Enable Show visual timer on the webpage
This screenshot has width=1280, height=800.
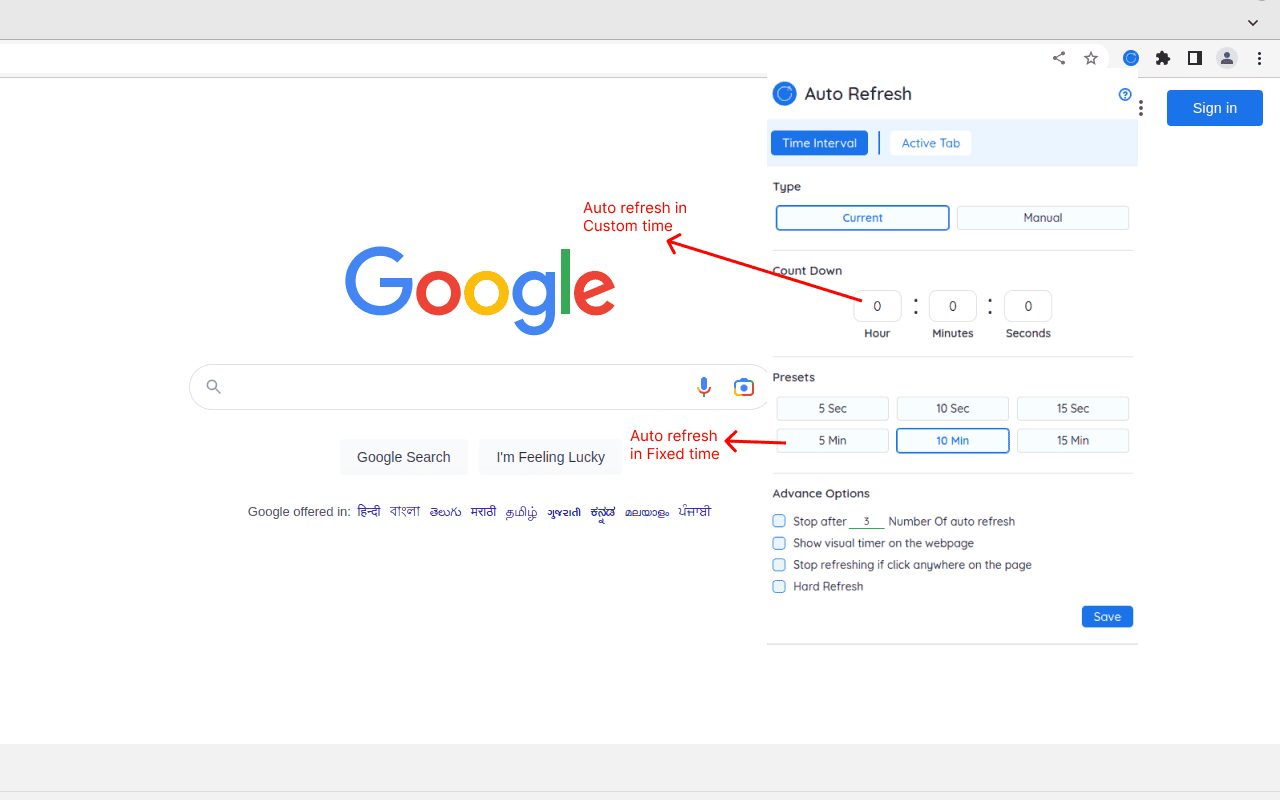pyautogui.click(x=779, y=543)
